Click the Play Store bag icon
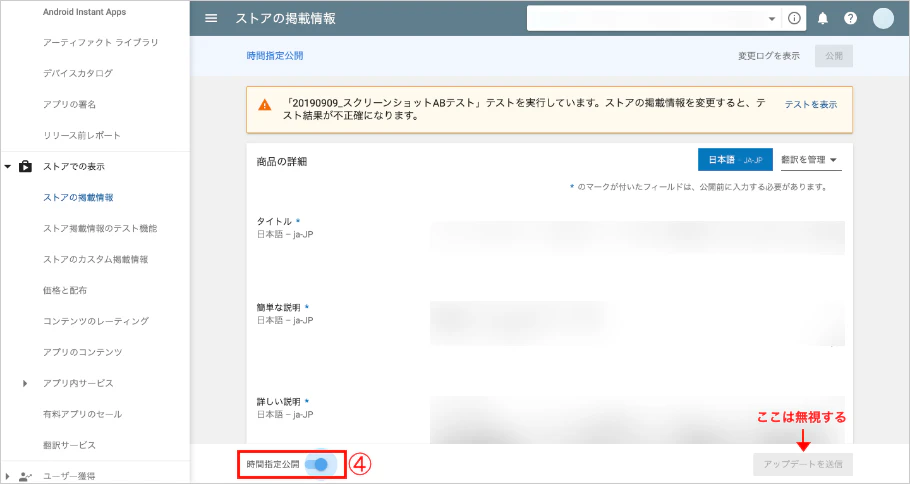 [25, 167]
